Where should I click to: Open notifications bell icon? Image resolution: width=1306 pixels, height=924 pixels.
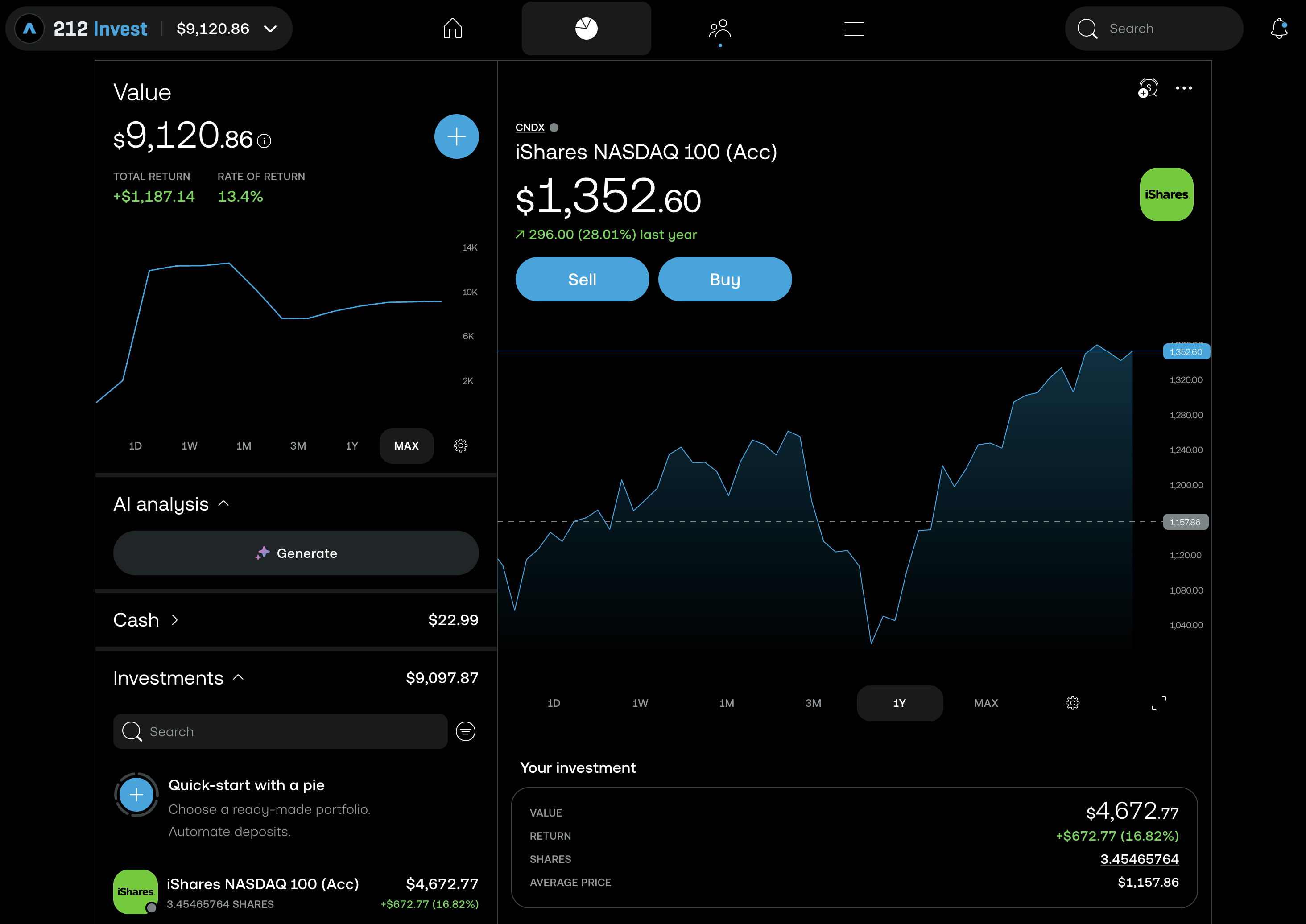click(x=1279, y=29)
